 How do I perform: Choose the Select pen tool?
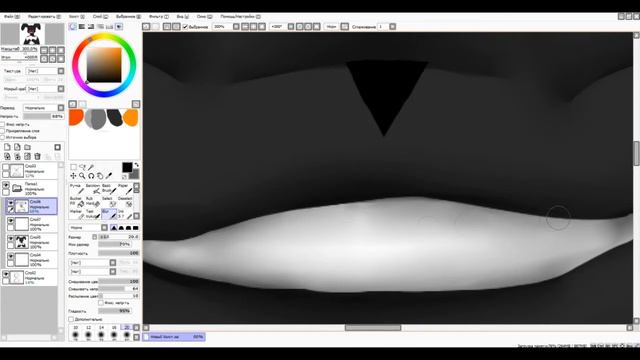pos(109,202)
